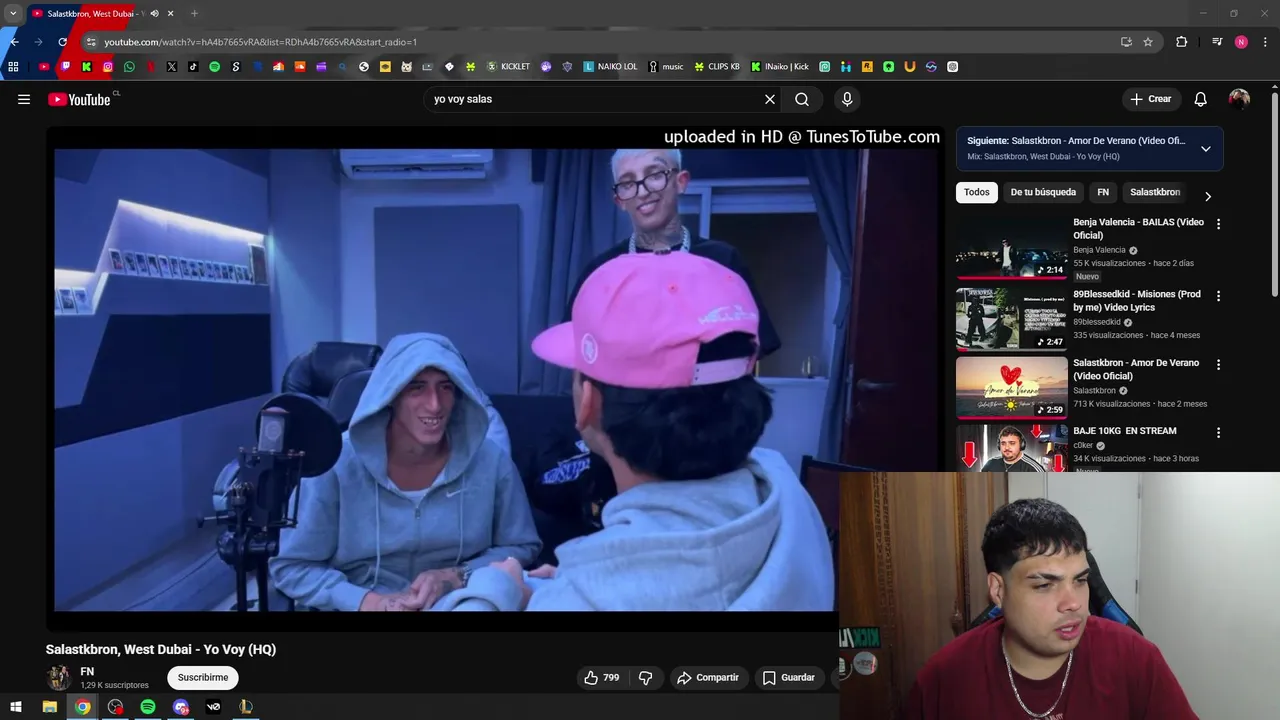This screenshot has width=1280, height=720.
Task: Open a new Chrome tab
Action: [194, 14]
